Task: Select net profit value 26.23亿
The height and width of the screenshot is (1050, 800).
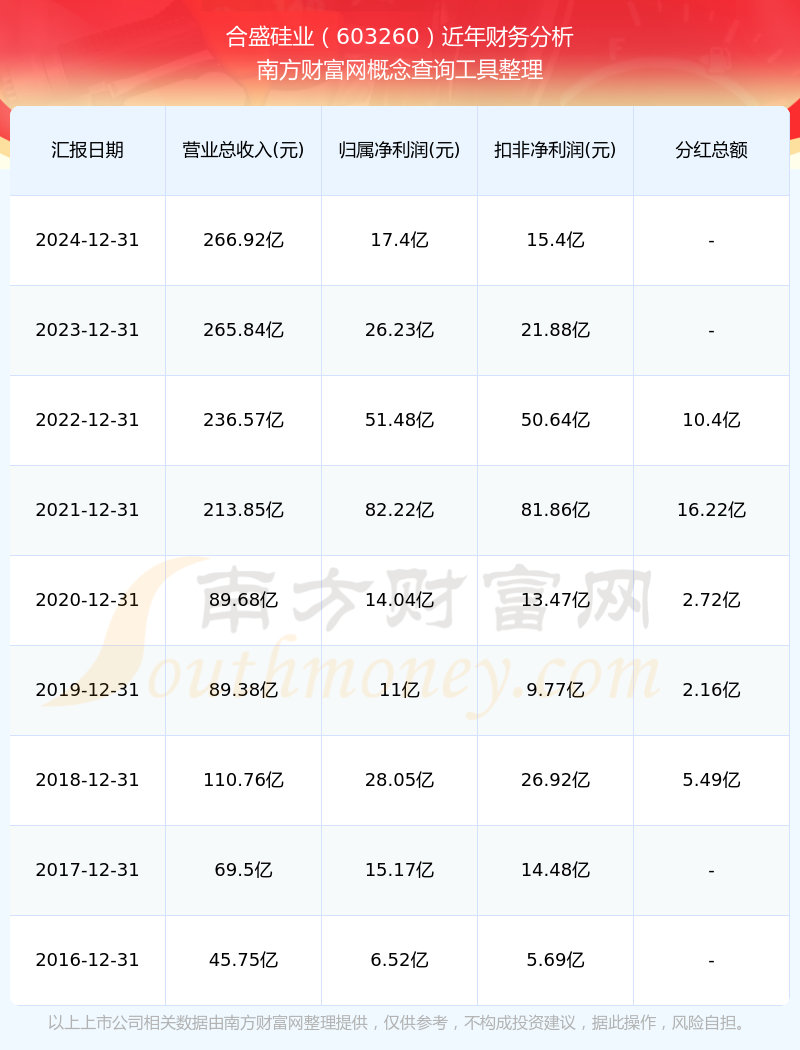Action: point(400,330)
